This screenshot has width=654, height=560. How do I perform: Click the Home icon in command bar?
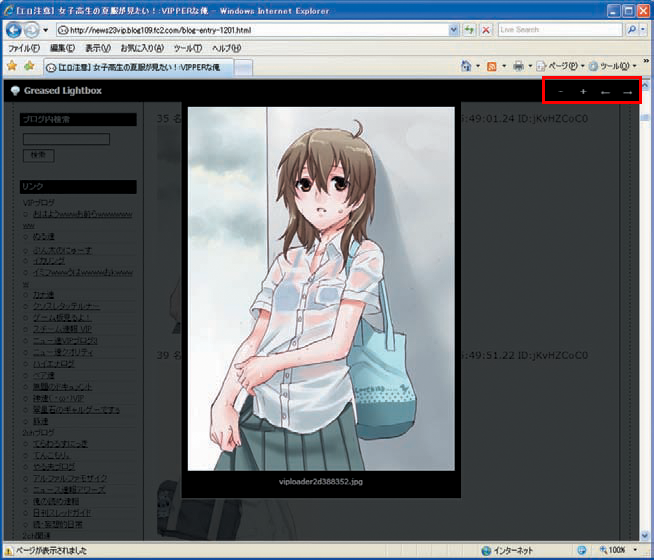[466, 66]
